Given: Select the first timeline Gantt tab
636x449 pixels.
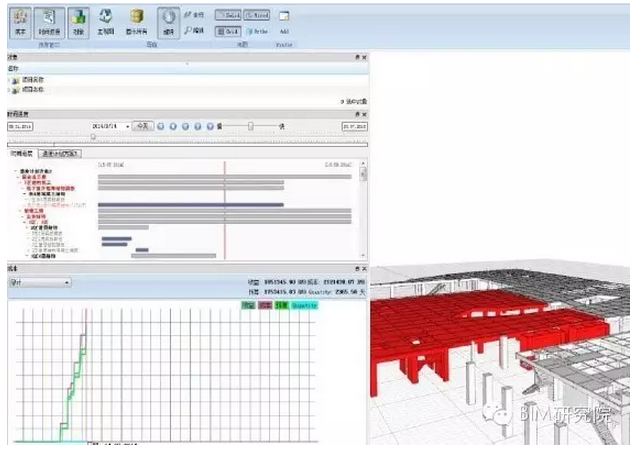Looking at the screenshot, I should [22, 154].
